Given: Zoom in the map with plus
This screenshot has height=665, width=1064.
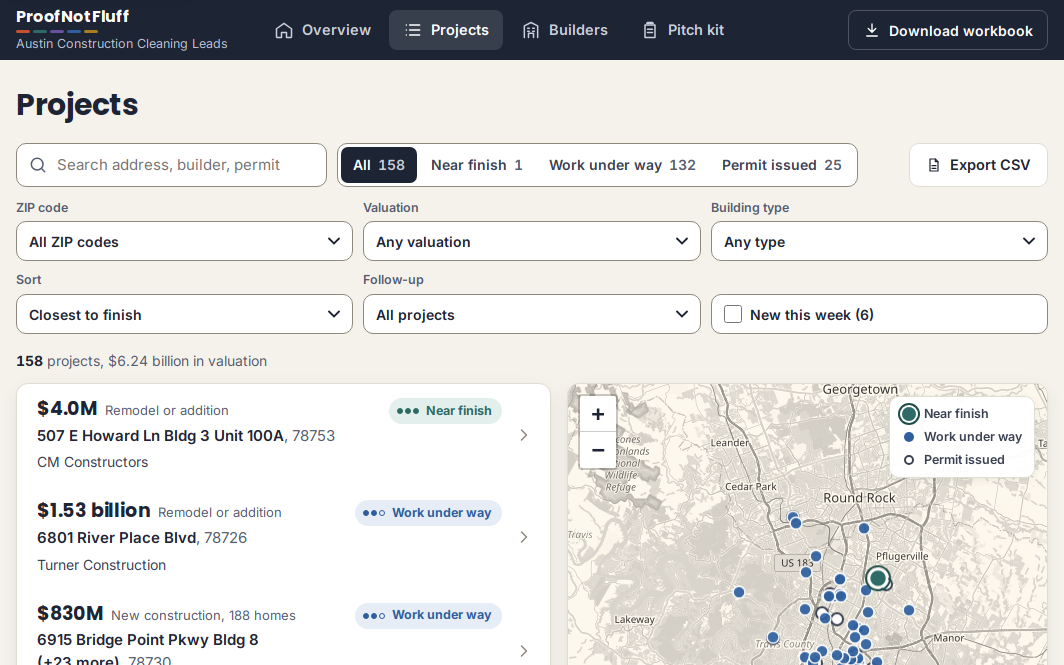Looking at the screenshot, I should pos(598,414).
